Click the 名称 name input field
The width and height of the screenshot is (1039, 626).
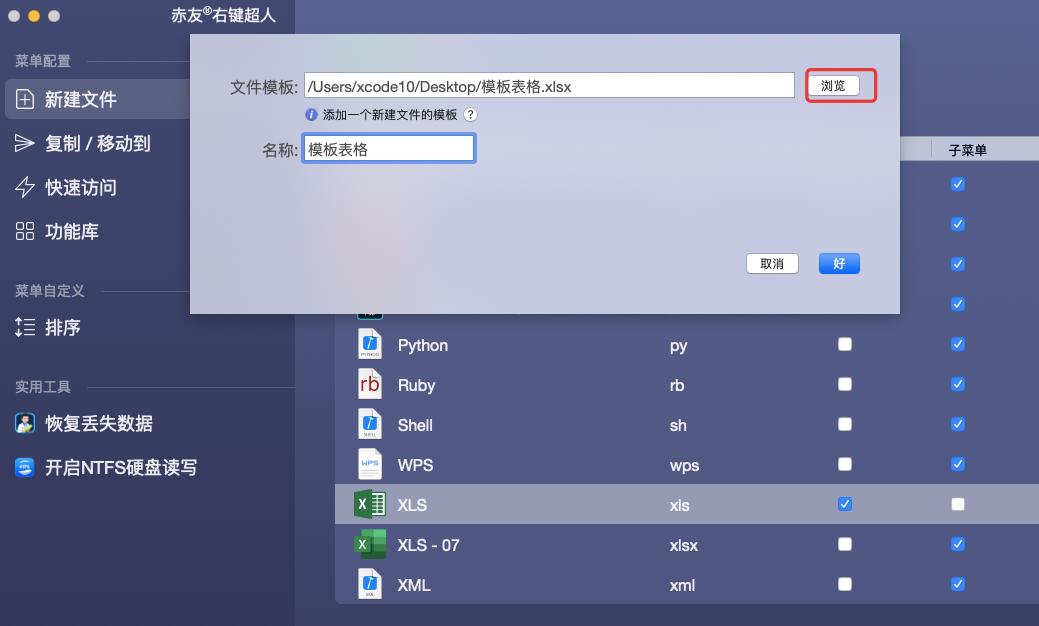(388, 147)
